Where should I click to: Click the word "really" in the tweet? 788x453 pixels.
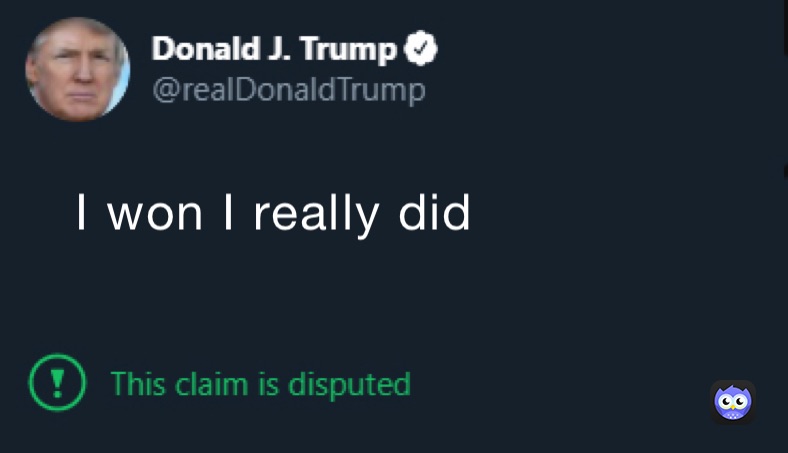(316, 215)
